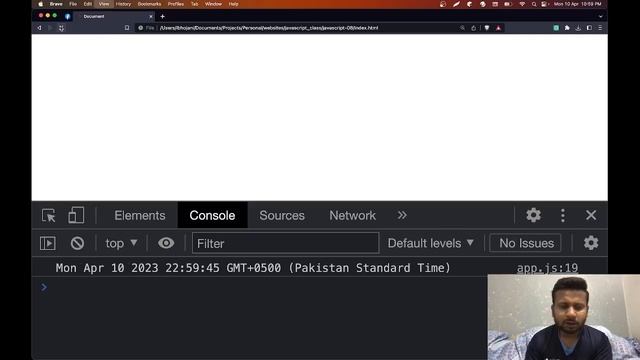The width and height of the screenshot is (640, 360).
Task: Open the Profiles menu
Action: (x=176, y=4)
